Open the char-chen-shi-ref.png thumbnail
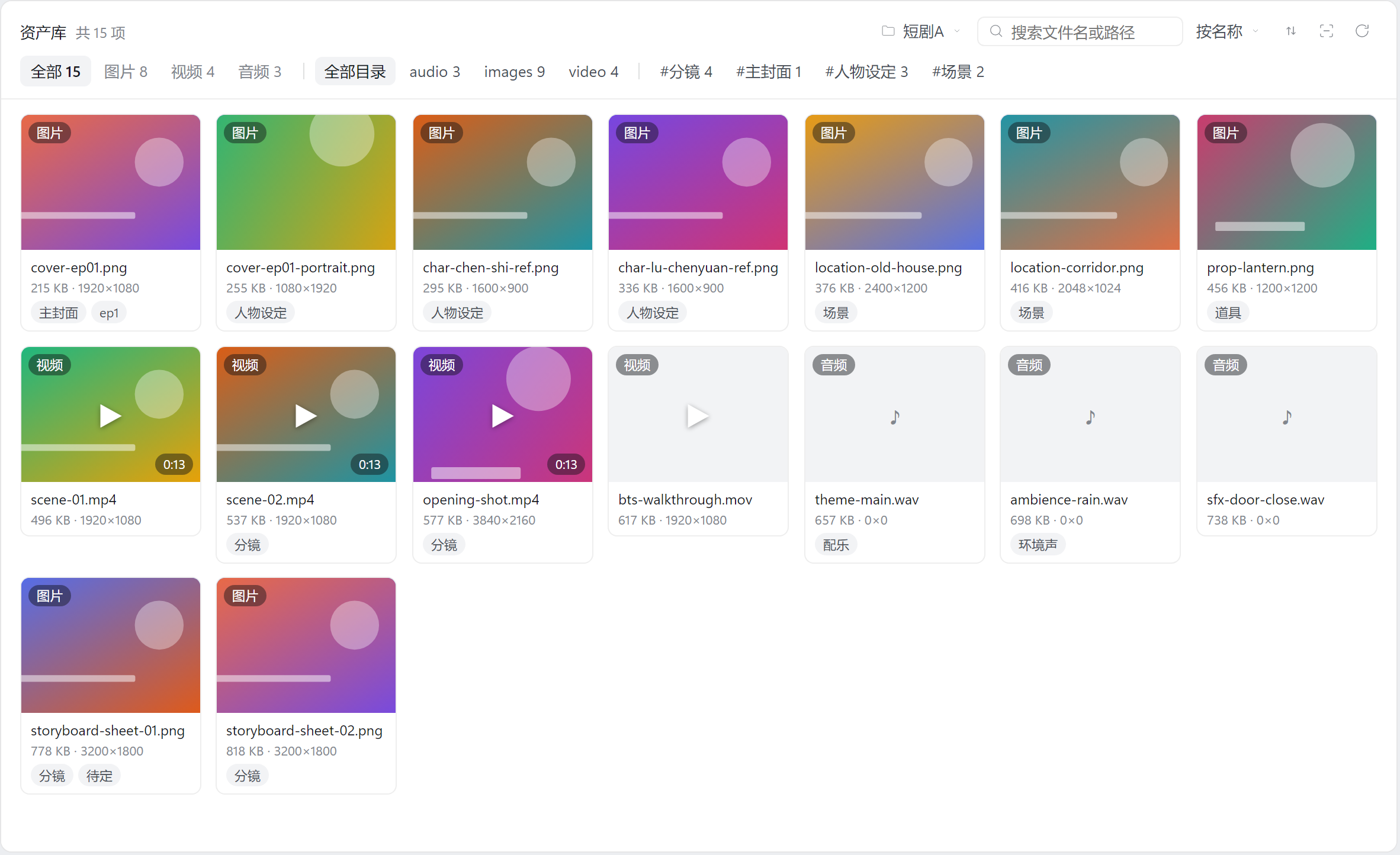The width and height of the screenshot is (1400, 855). (502, 182)
